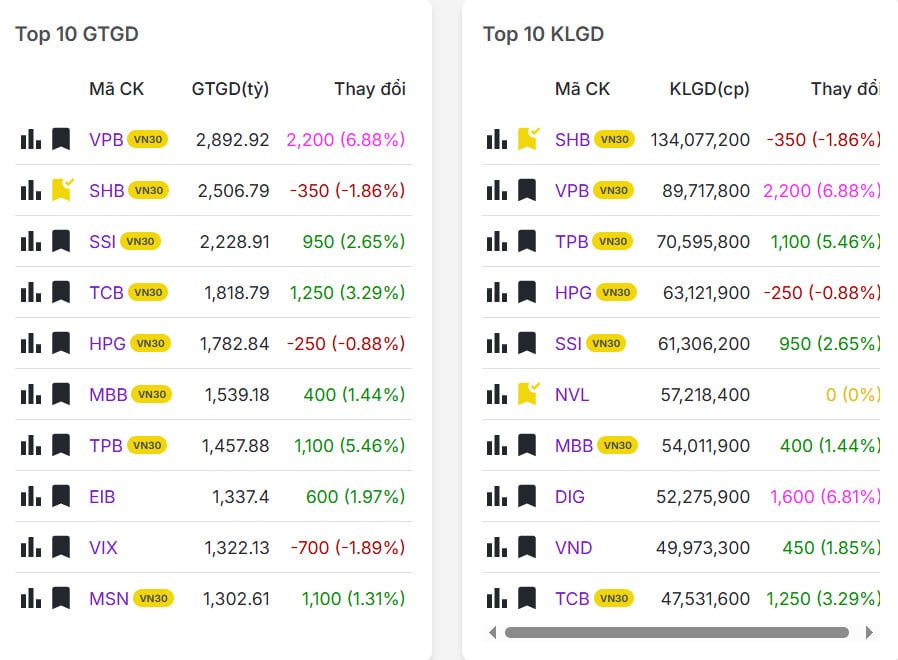Click the scroll left arrow in Top 10 KLGD
898x660 pixels.
pos(493,632)
